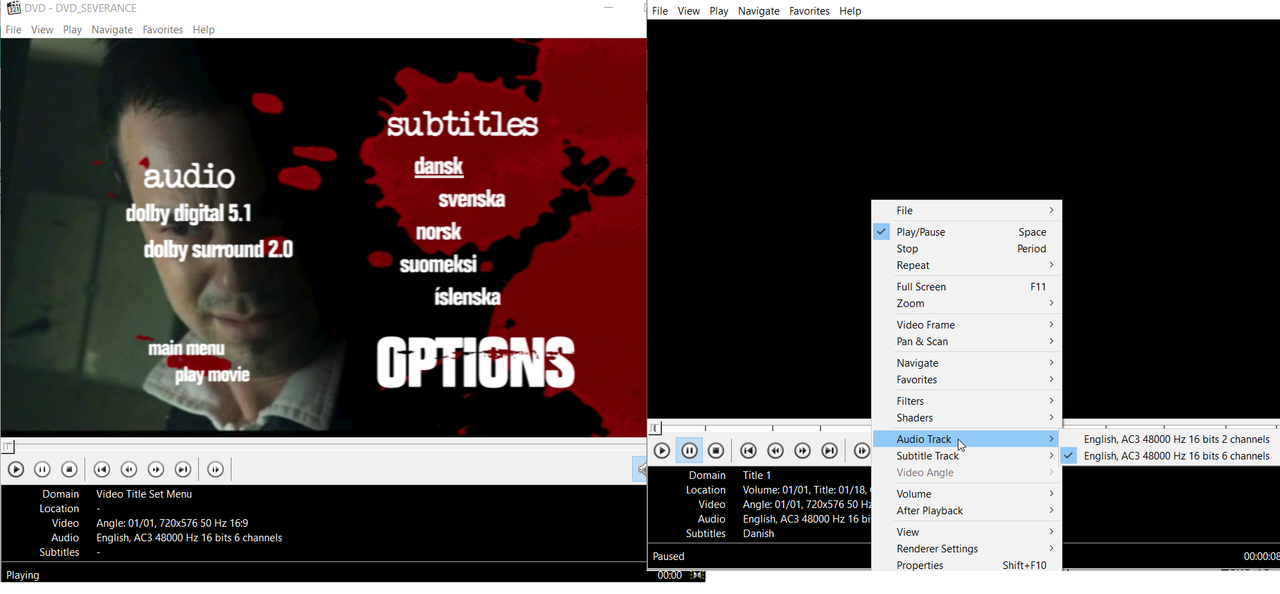Expand Zoom submenu in context menu

[x=966, y=304]
